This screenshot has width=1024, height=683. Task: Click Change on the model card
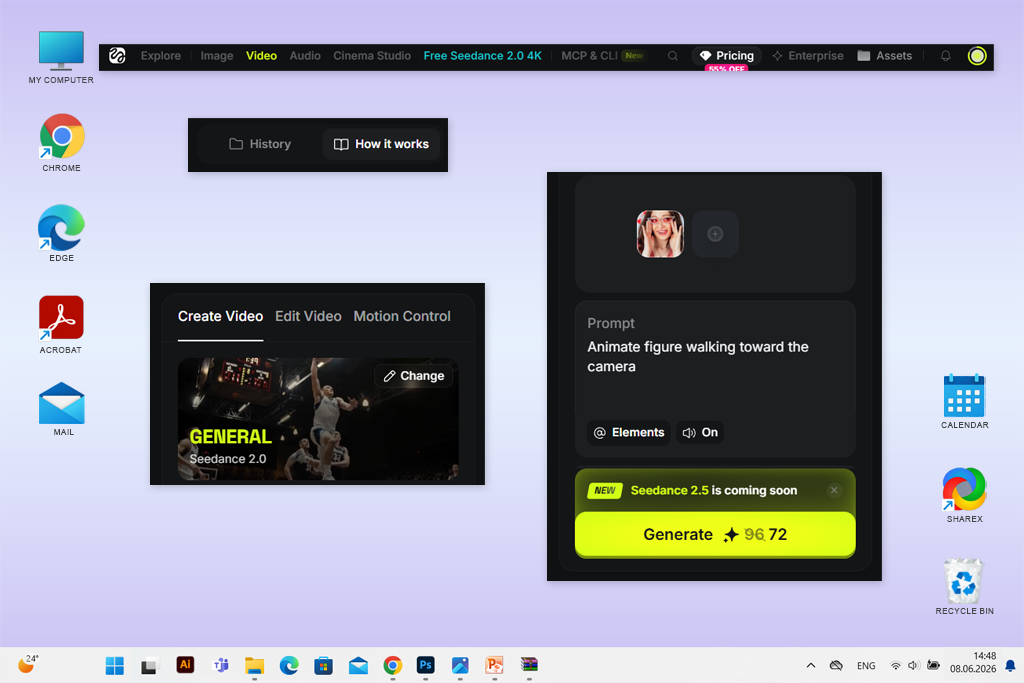(414, 376)
